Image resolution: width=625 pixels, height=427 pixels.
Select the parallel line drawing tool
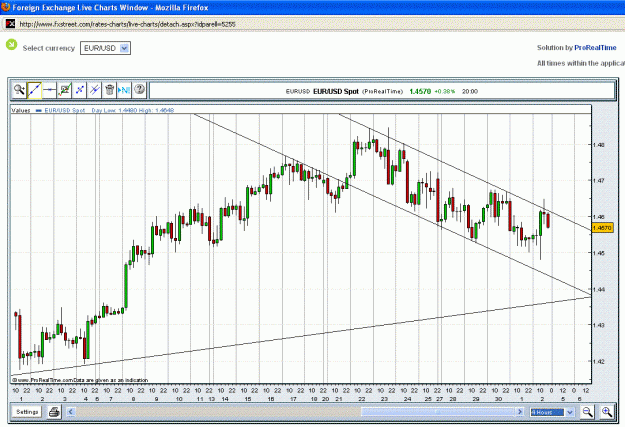(x=94, y=90)
